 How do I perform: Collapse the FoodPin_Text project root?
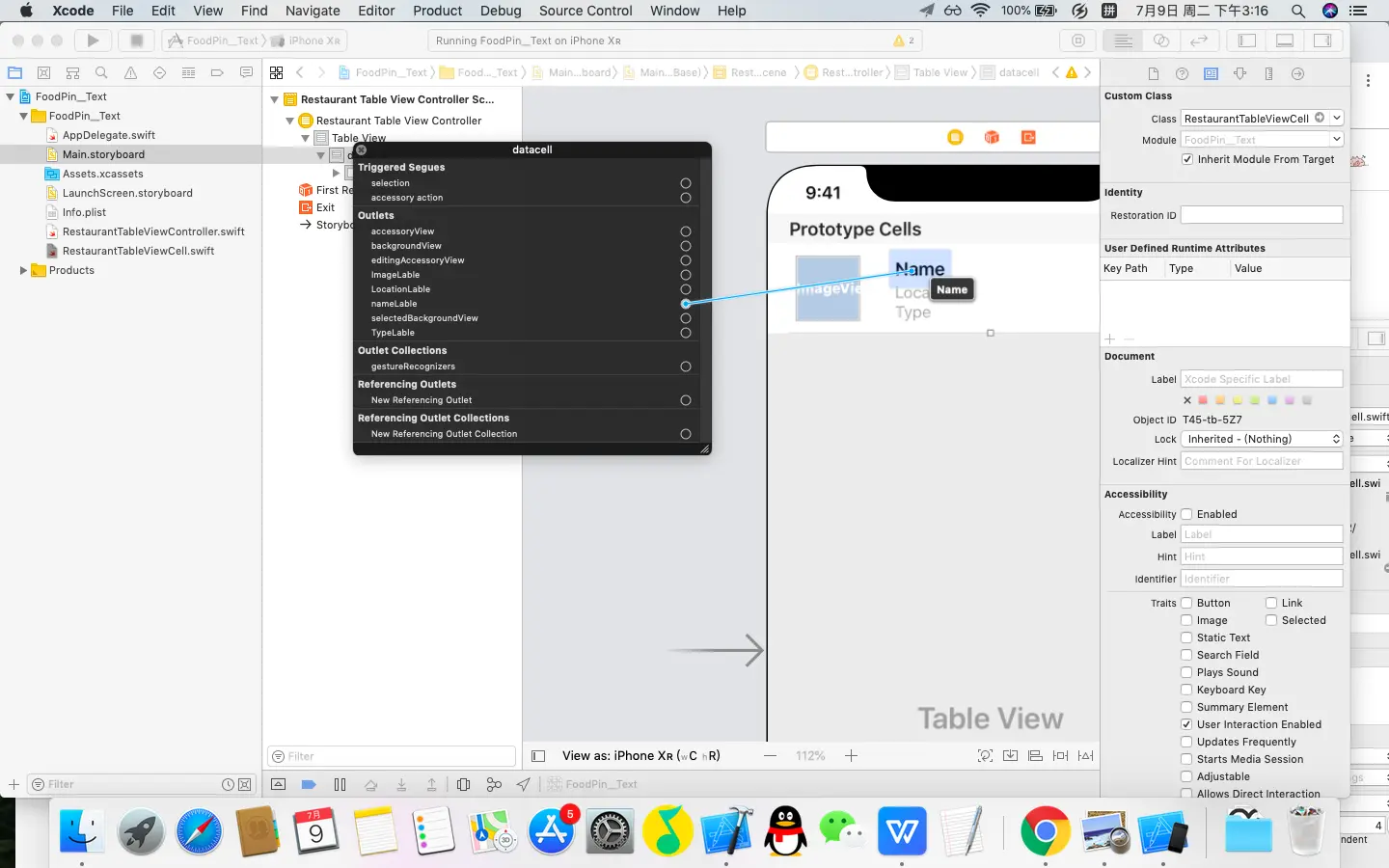[11, 96]
